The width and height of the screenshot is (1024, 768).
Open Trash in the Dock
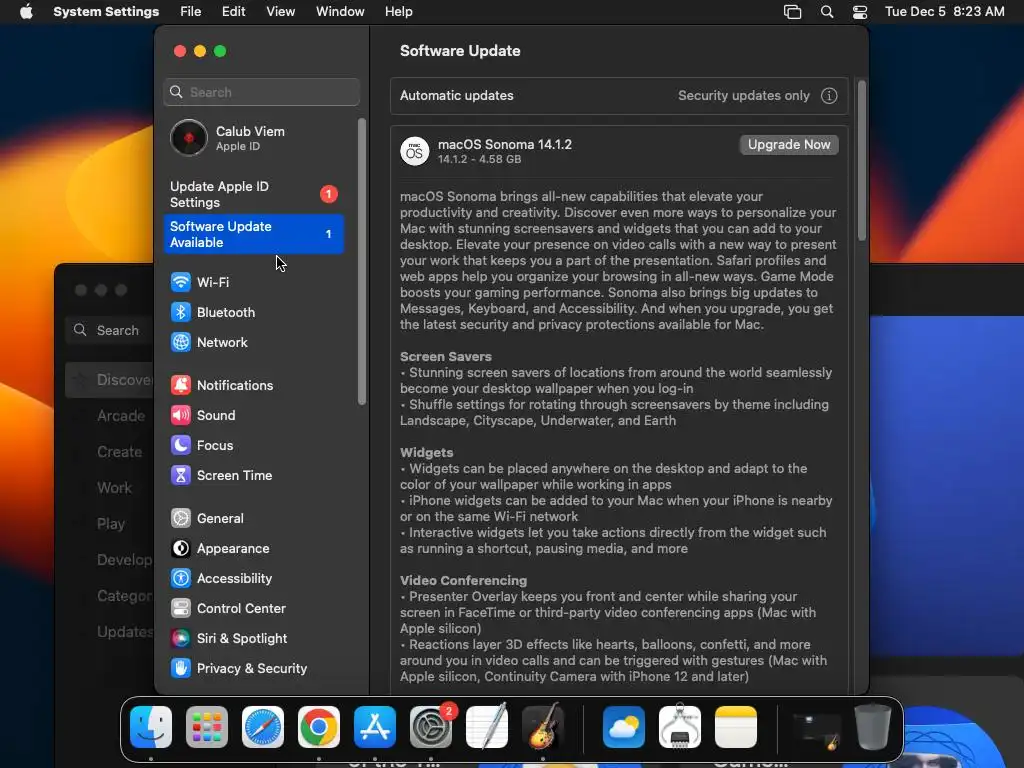coord(872,727)
